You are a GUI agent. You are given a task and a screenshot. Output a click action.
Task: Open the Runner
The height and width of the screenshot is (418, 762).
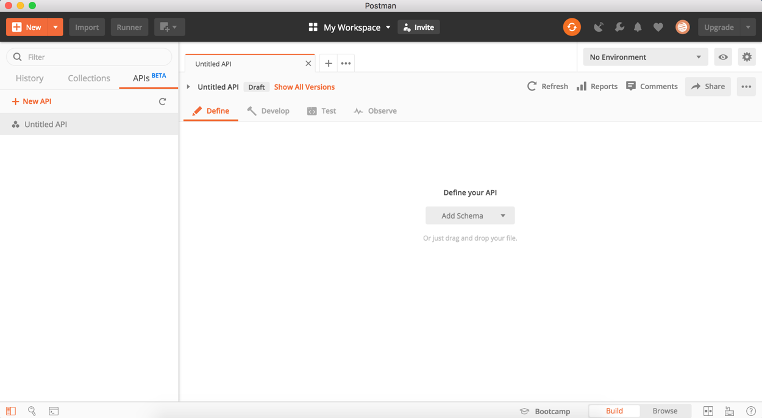[x=129, y=27]
